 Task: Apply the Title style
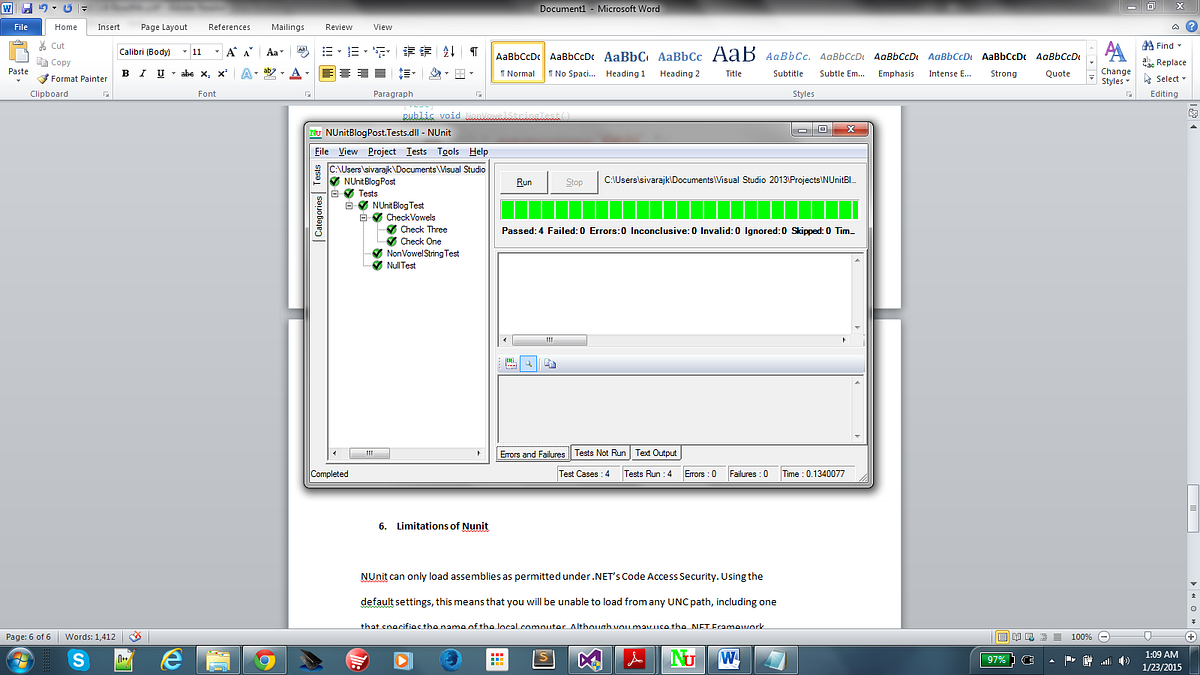click(x=733, y=63)
